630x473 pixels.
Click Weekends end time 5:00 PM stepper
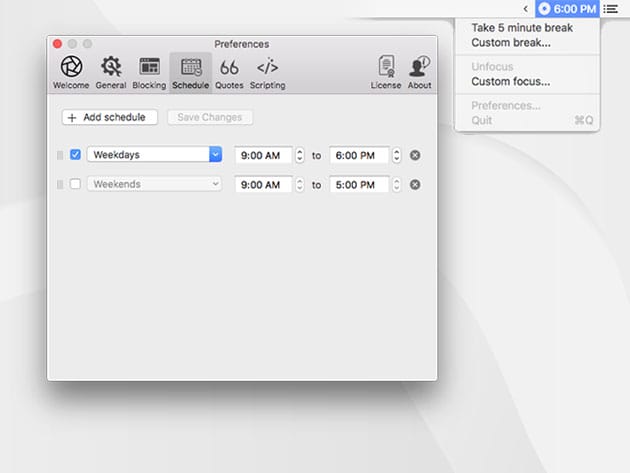click(x=397, y=184)
